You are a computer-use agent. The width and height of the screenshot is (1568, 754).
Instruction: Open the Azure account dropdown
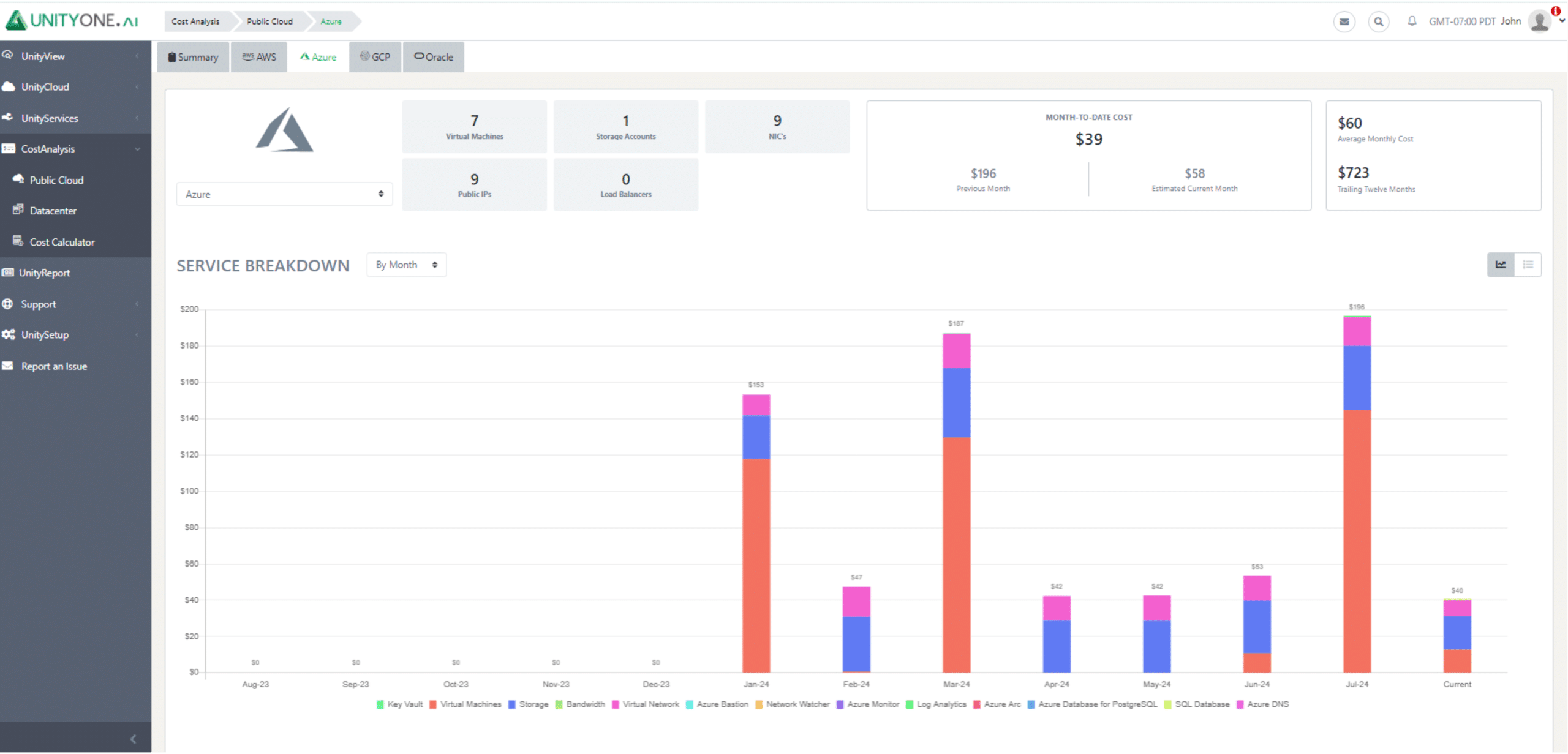click(x=284, y=194)
